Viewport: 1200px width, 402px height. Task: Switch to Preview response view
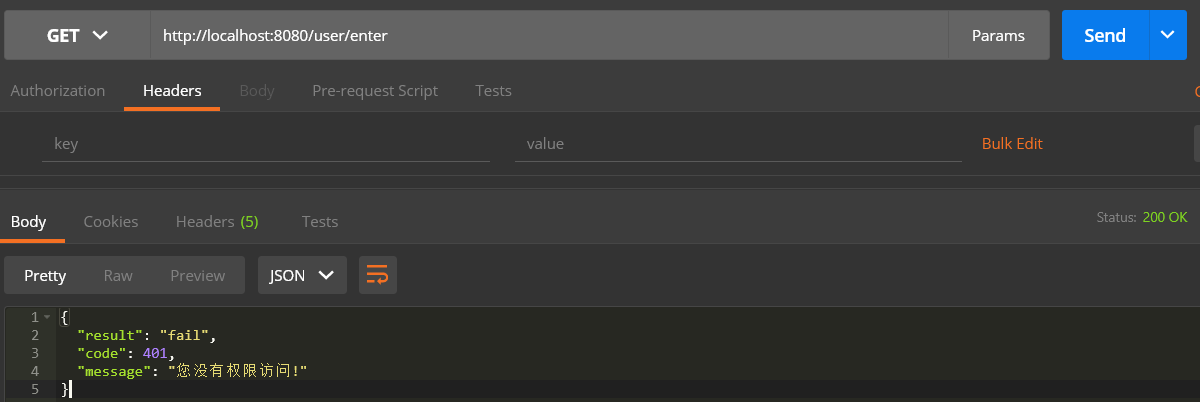197,275
